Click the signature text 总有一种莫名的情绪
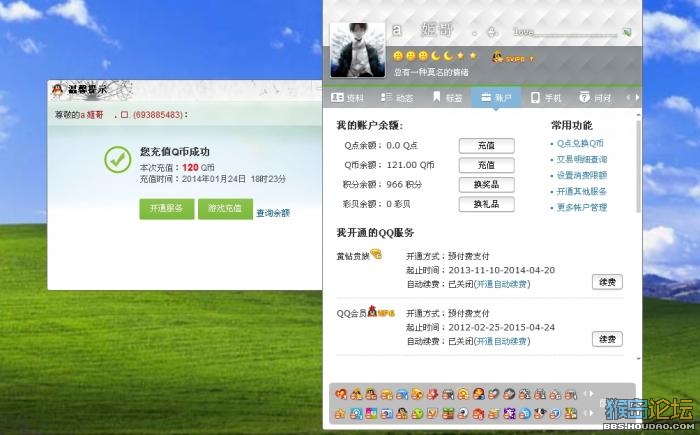Screen dimensions: 700x435 coord(431,72)
